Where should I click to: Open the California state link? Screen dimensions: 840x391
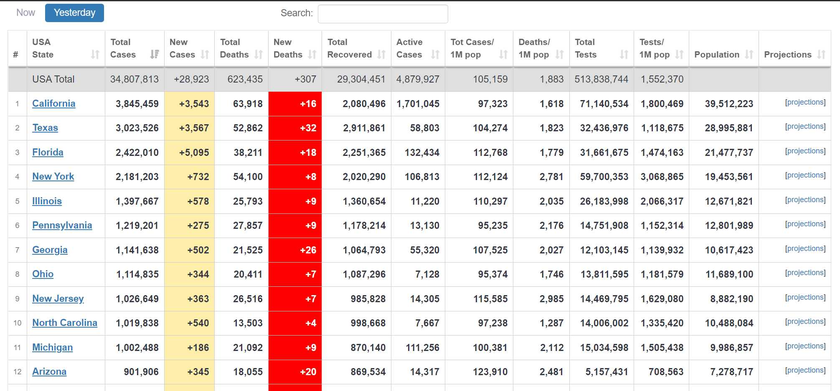click(x=54, y=104)
